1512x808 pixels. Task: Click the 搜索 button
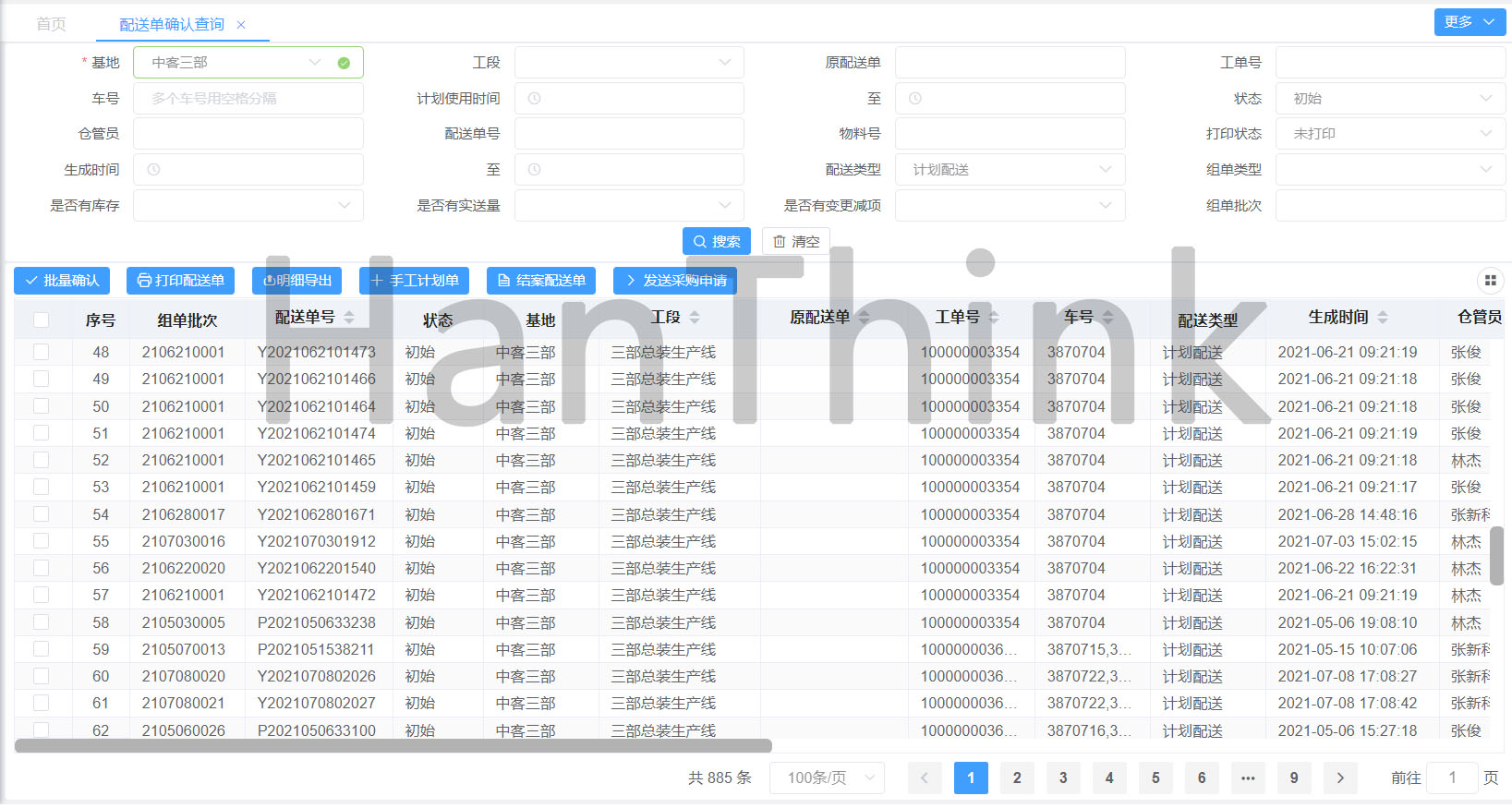(717, 241)
